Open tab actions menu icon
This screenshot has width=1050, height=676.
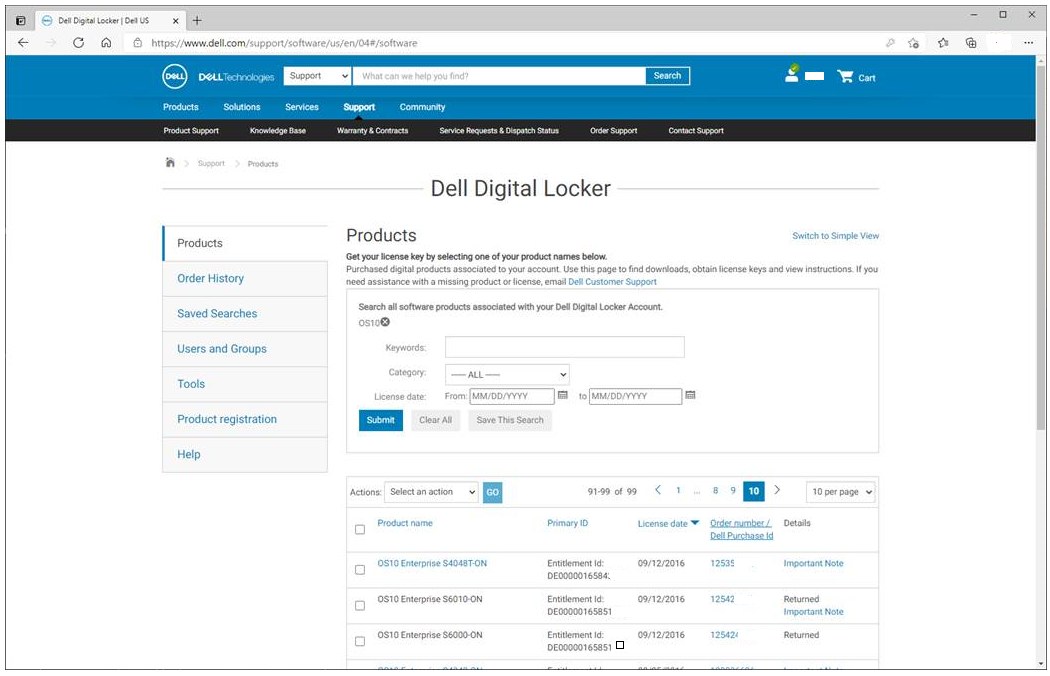coord(21,21)
